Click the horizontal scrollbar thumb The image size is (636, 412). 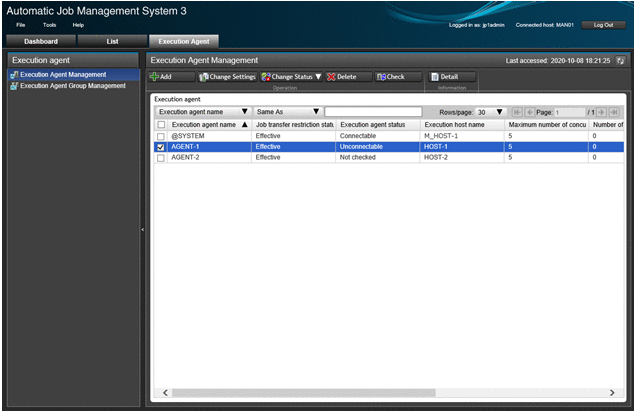pos(303,393)
